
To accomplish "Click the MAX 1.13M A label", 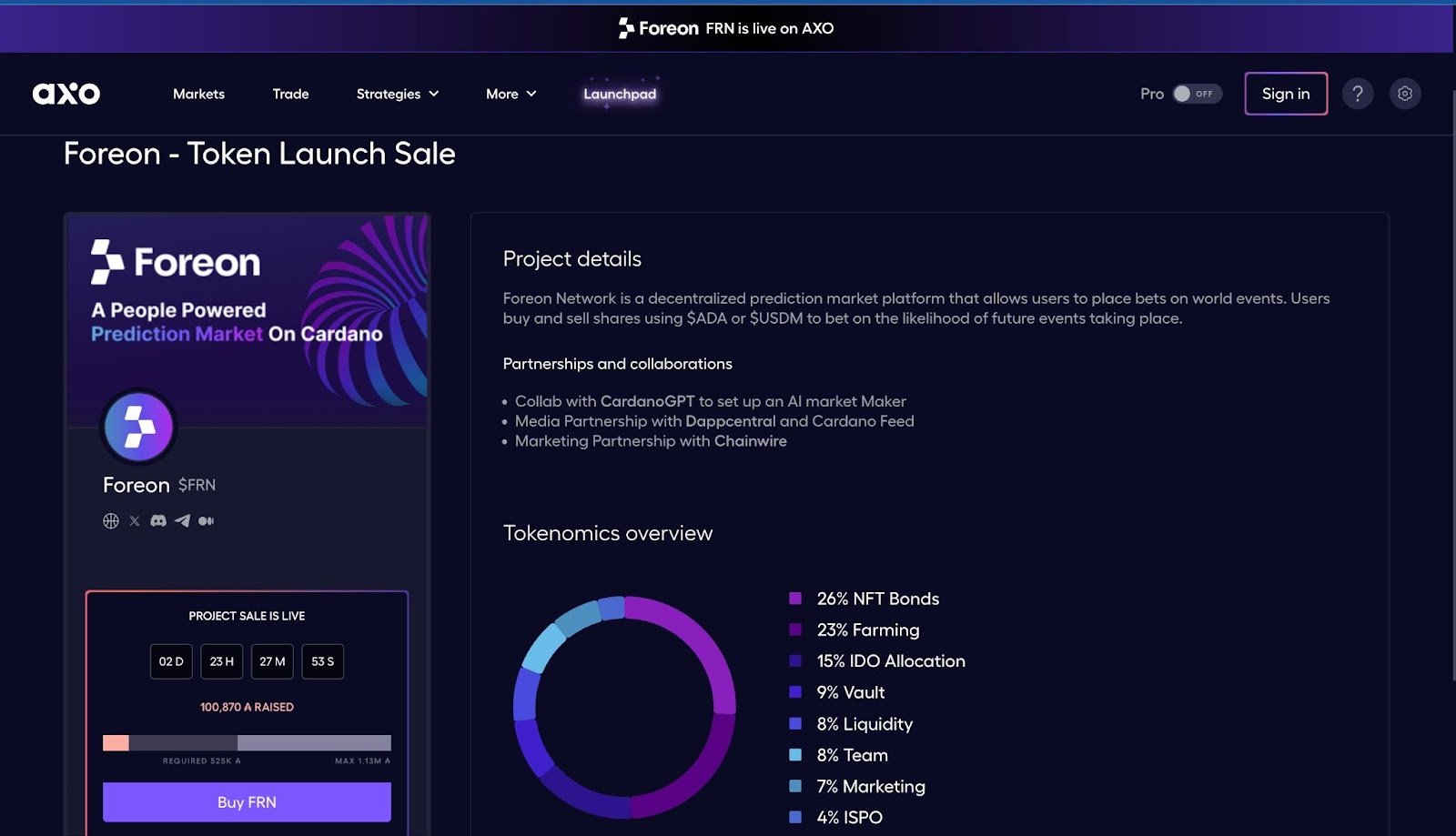I will (x=362, y=760).
